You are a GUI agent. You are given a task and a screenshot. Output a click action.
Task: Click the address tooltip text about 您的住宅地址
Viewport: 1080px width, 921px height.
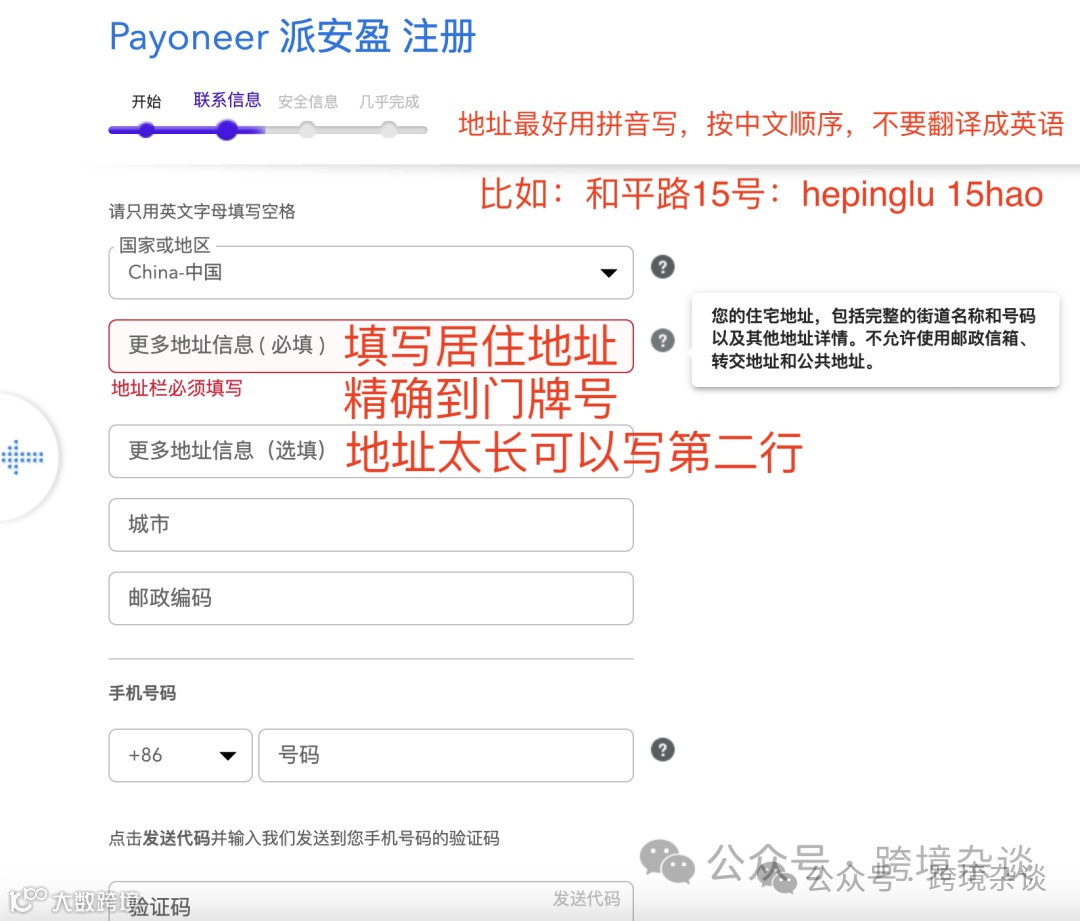click(873, 339)
